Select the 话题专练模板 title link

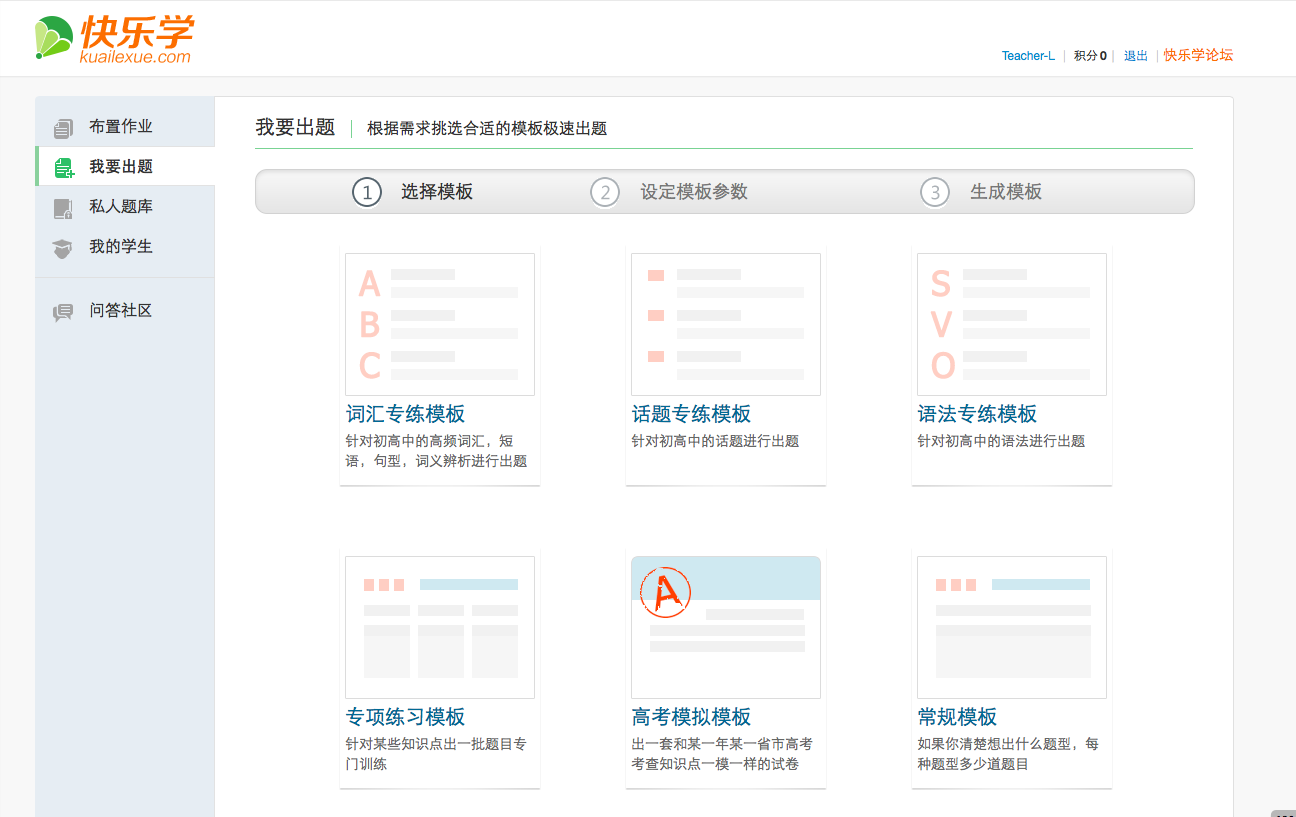691,414
